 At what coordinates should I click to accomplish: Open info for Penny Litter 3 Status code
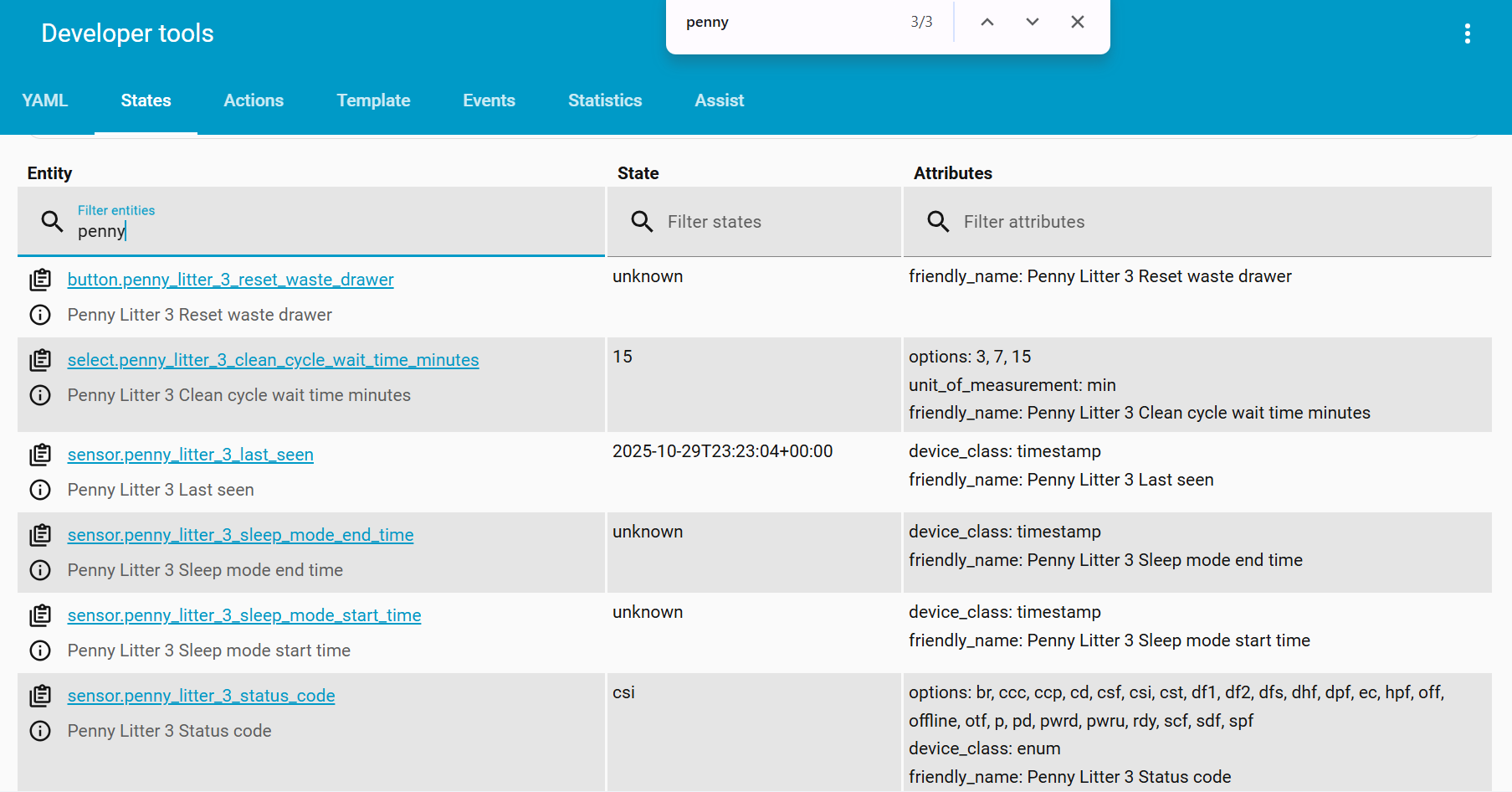[40, 731]
